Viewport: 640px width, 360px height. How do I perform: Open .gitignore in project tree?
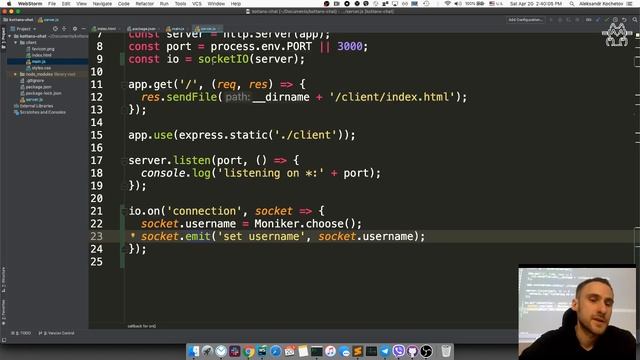tap(32, 80)
